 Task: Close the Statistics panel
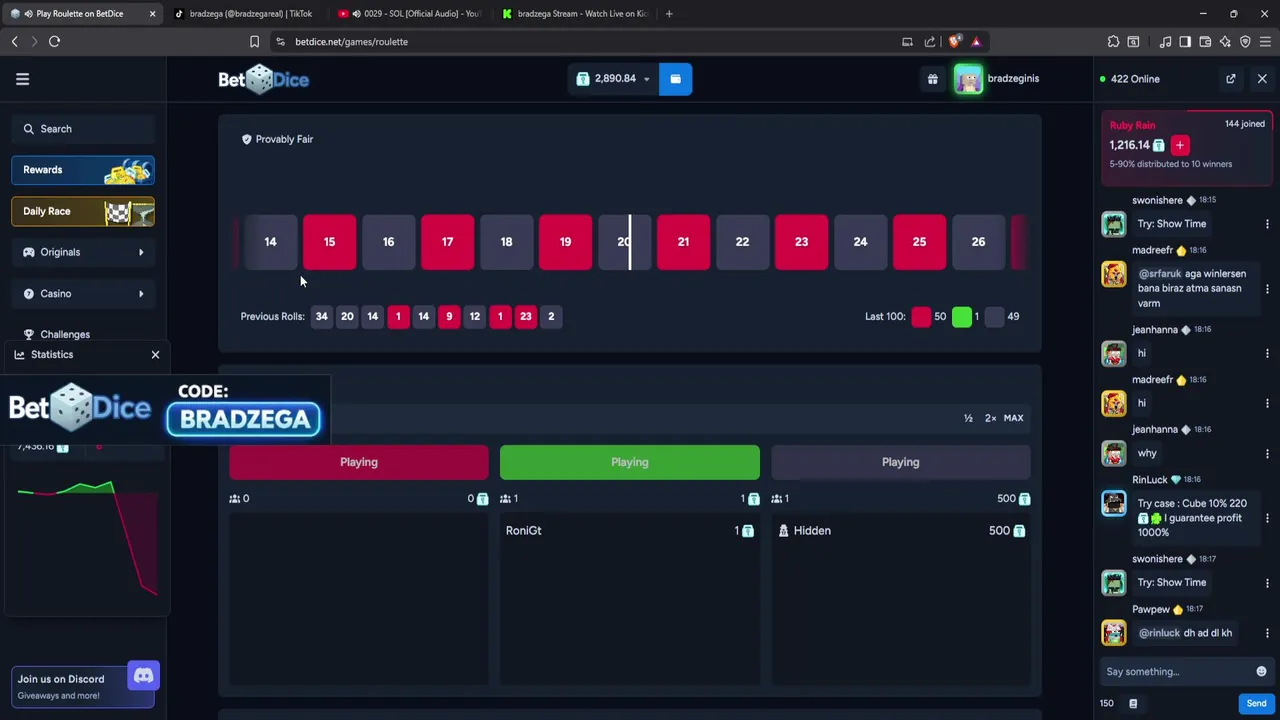(x=155, y=355)
